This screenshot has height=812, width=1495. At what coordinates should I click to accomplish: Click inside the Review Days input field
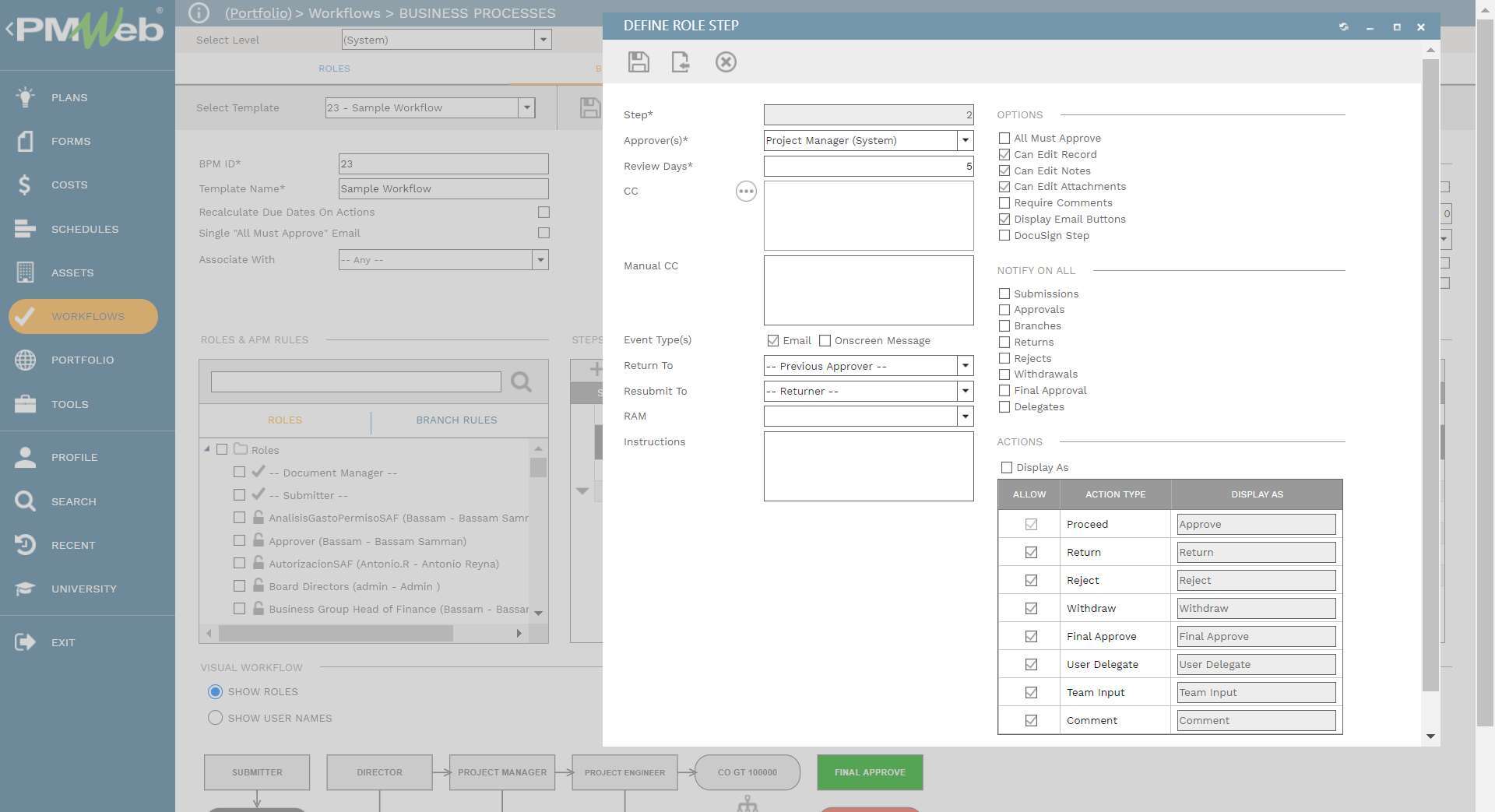tap(868, 166)
